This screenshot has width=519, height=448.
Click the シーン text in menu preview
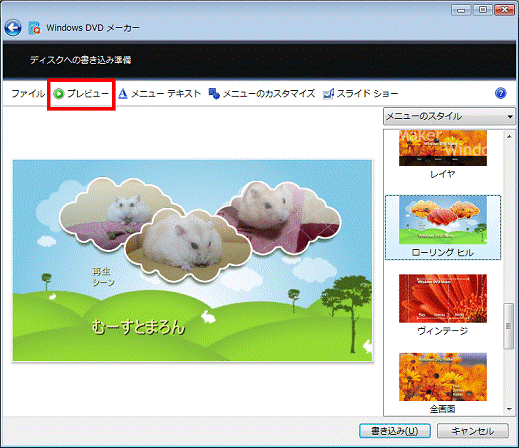click(x=103, y=282)
